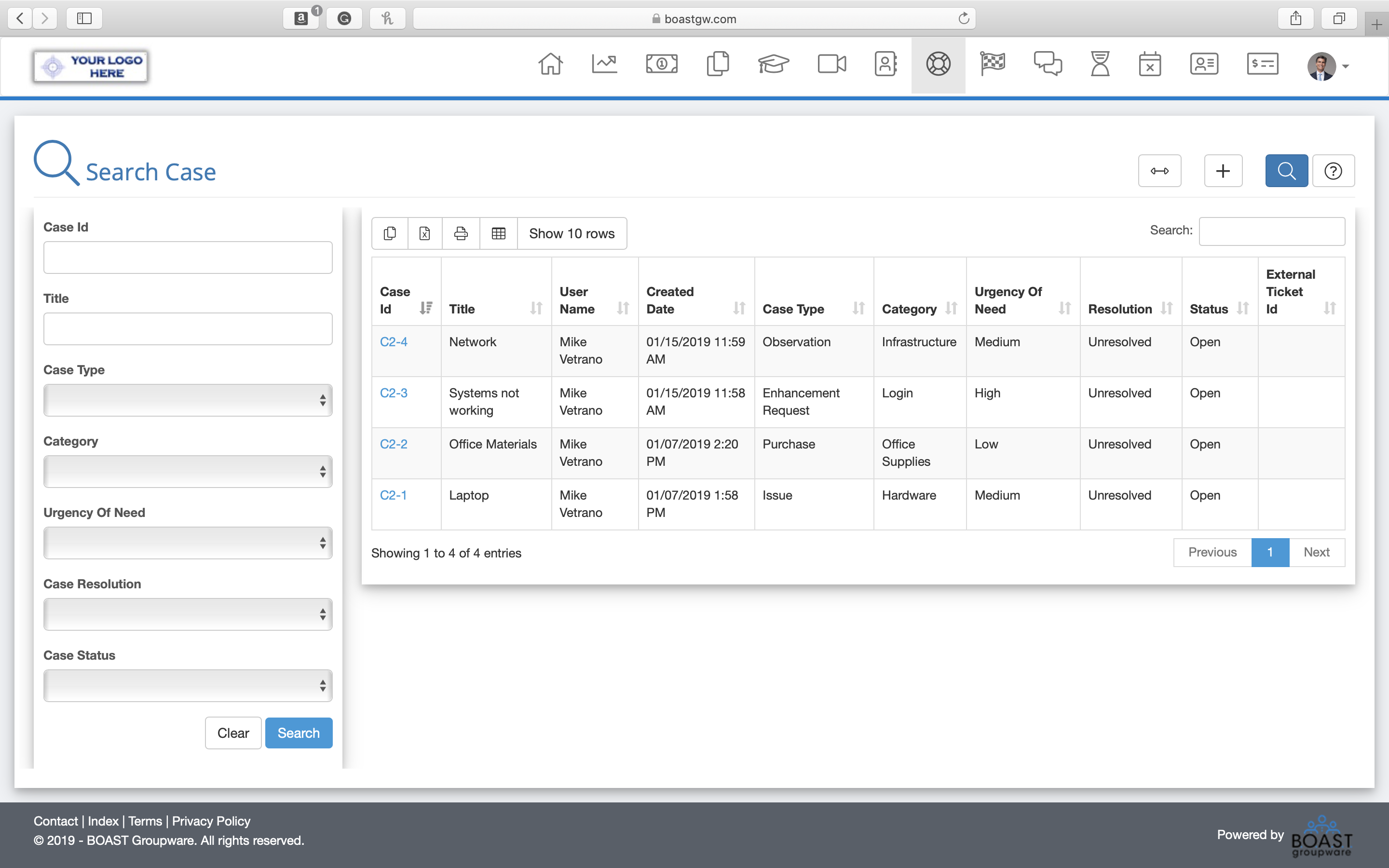
Task: Expand the Urgency Of Need dropdown
Action: click(x=188, y=543)
